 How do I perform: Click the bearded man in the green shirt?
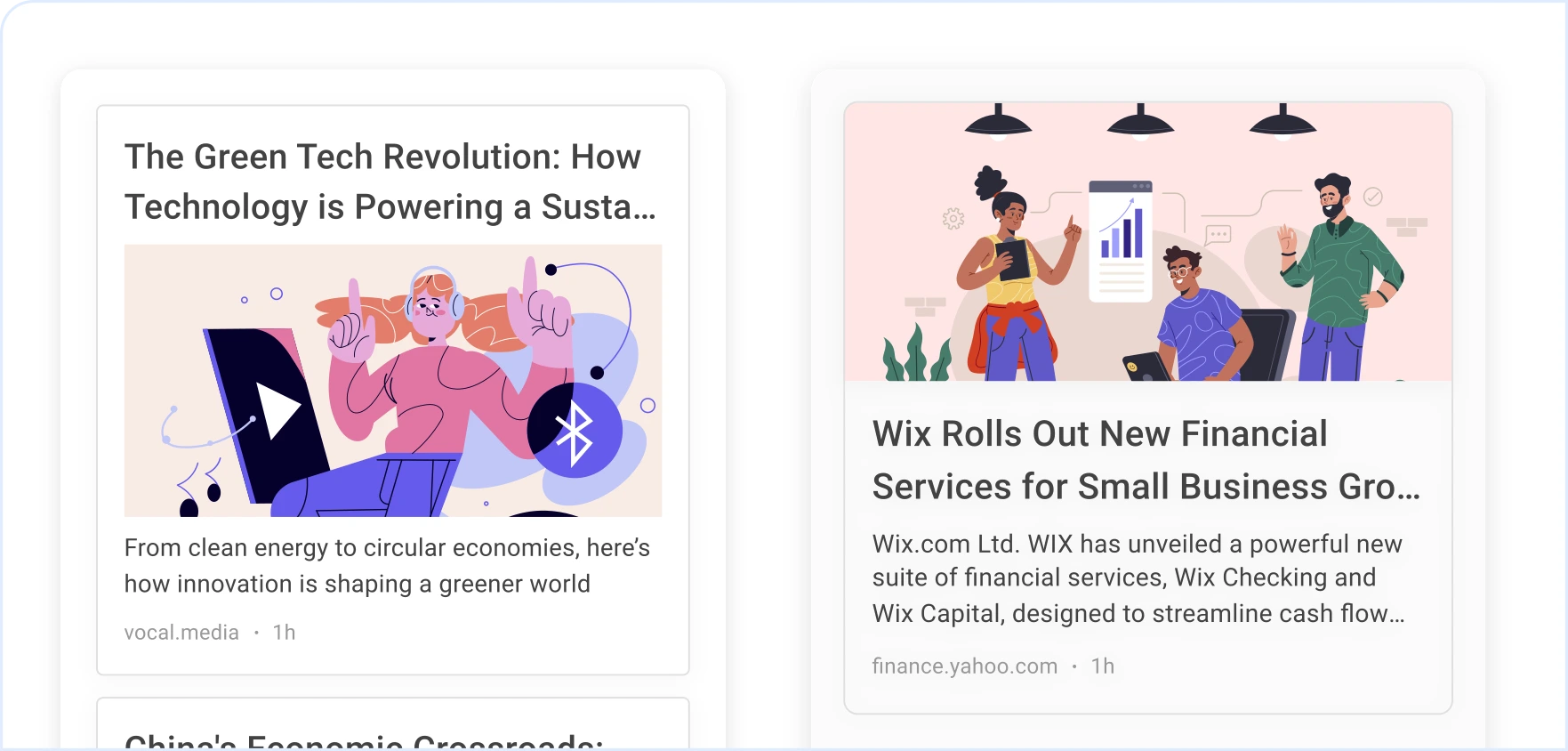coord(1338,276)
